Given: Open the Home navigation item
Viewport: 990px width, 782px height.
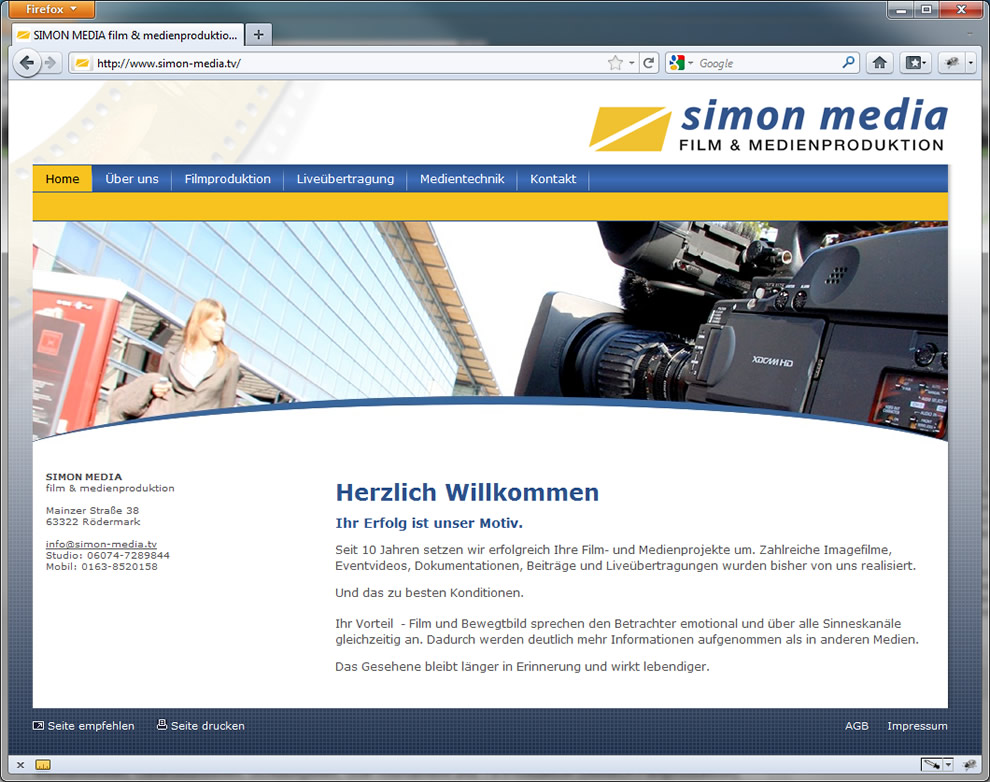Looking at the screenshot, I should [x=63, y=179].
